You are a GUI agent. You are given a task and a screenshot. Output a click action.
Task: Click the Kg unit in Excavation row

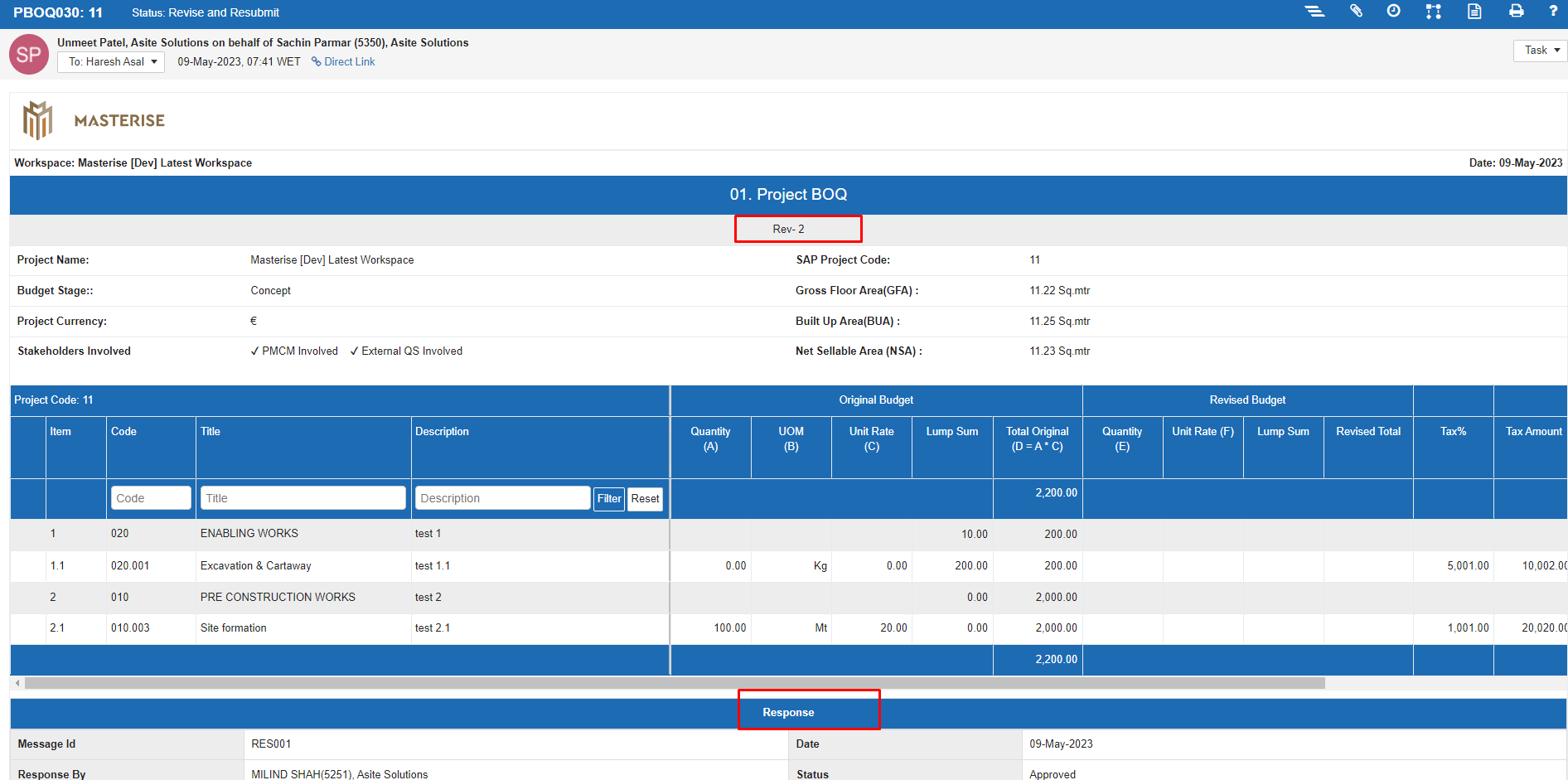pos(820,566)
